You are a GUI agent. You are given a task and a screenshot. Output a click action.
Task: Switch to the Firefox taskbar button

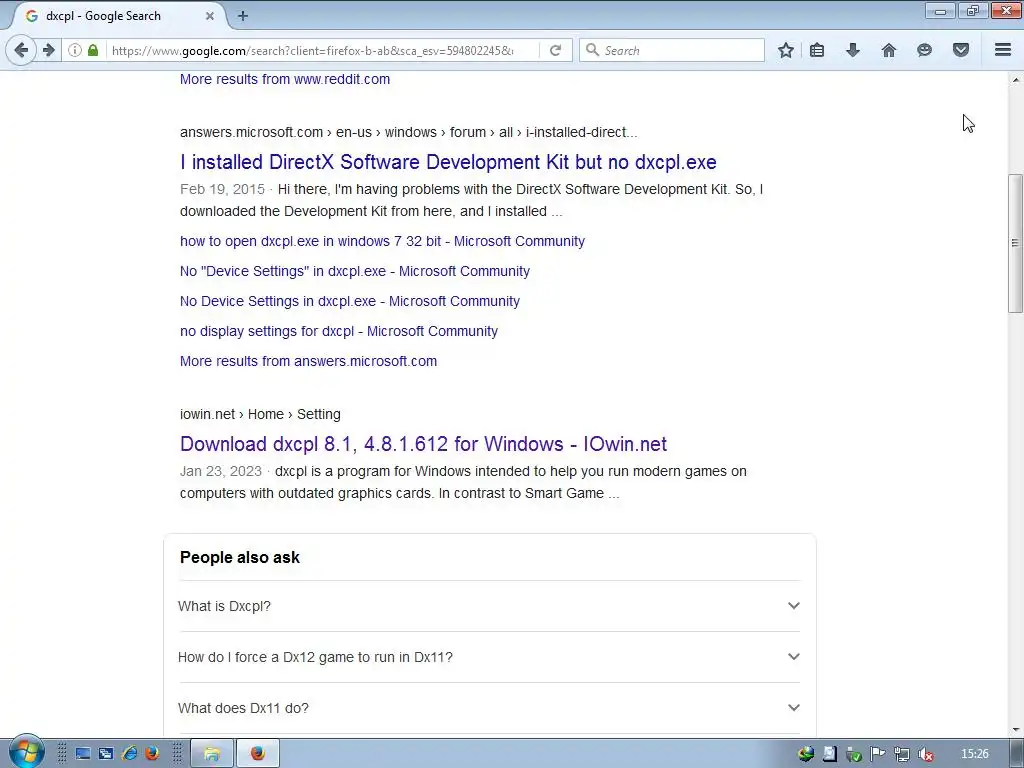257,754
